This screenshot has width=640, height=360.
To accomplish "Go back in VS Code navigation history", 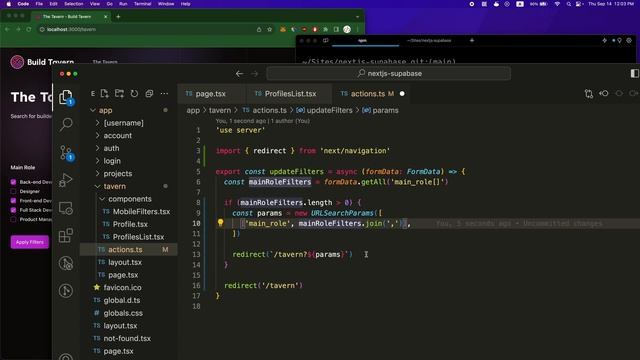I will click(x=239, y=73).
